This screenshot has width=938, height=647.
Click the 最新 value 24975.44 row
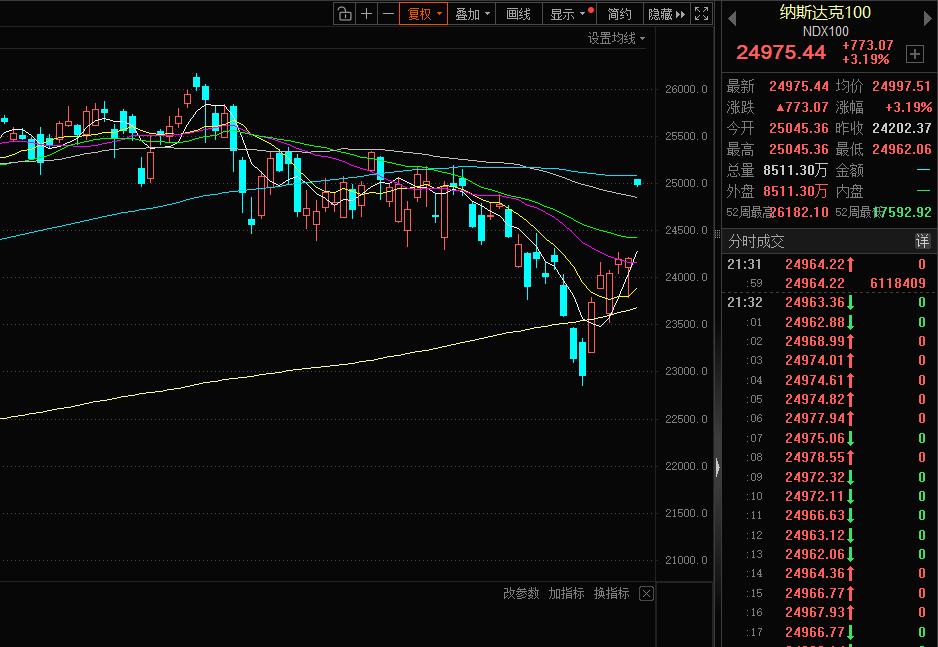(x=799, y=87)
